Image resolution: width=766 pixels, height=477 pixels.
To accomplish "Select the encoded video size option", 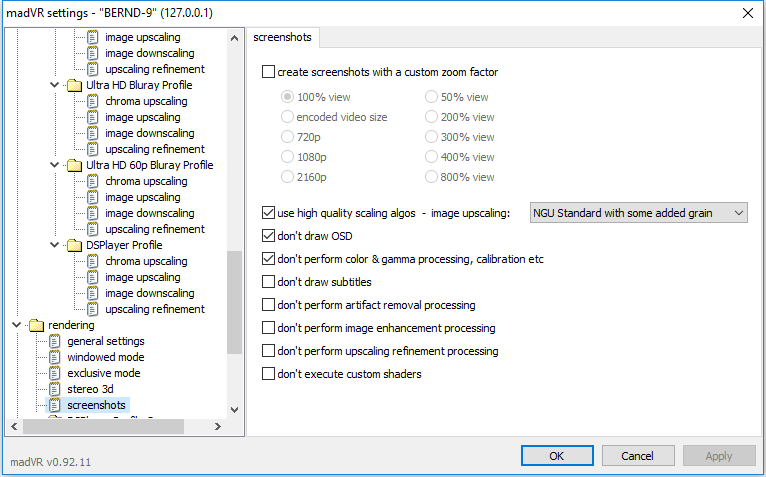I will pyautogui.click(x=287, y=117).
